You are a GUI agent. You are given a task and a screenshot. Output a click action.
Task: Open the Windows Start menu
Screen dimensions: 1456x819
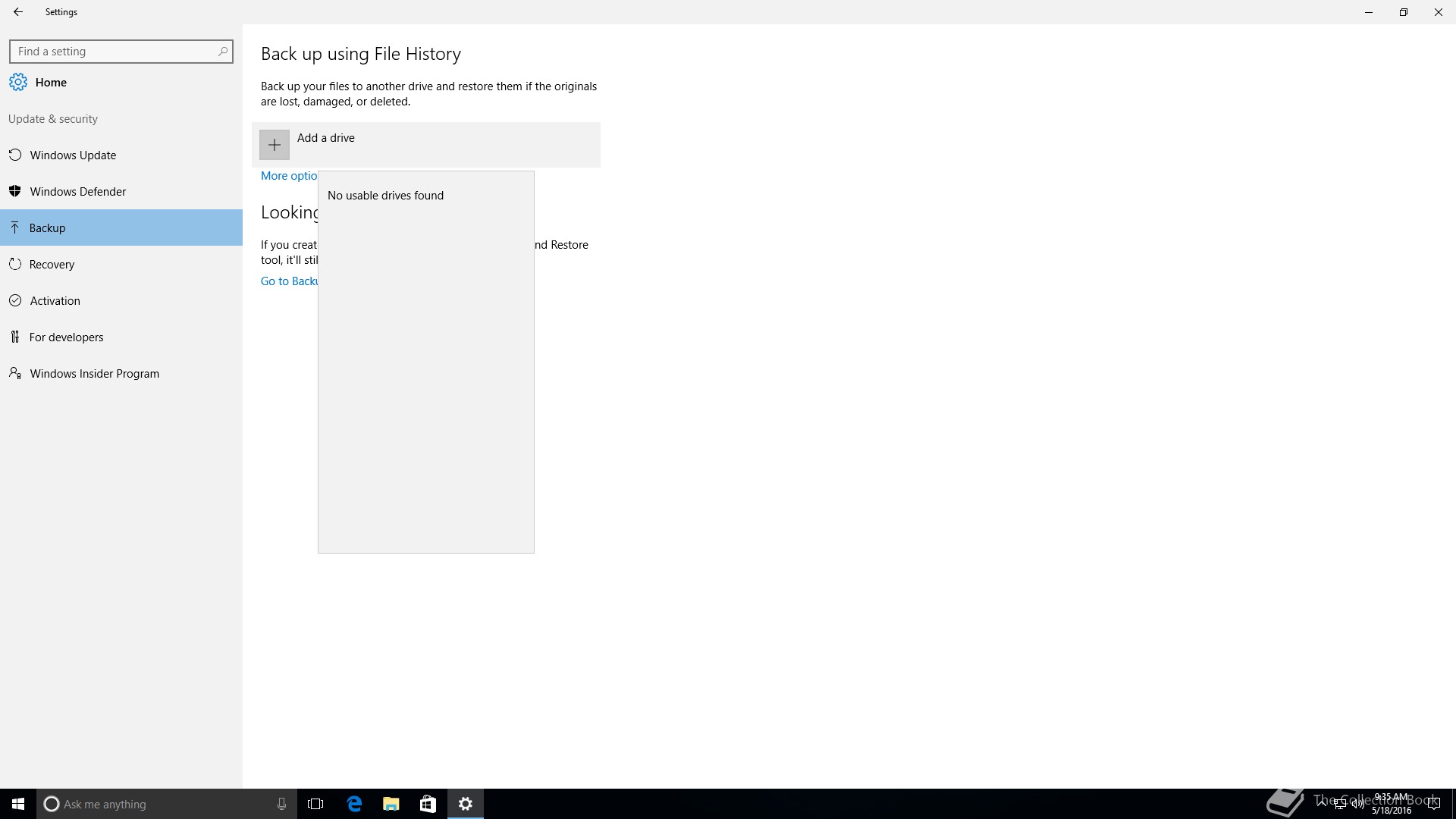(18, 804)
